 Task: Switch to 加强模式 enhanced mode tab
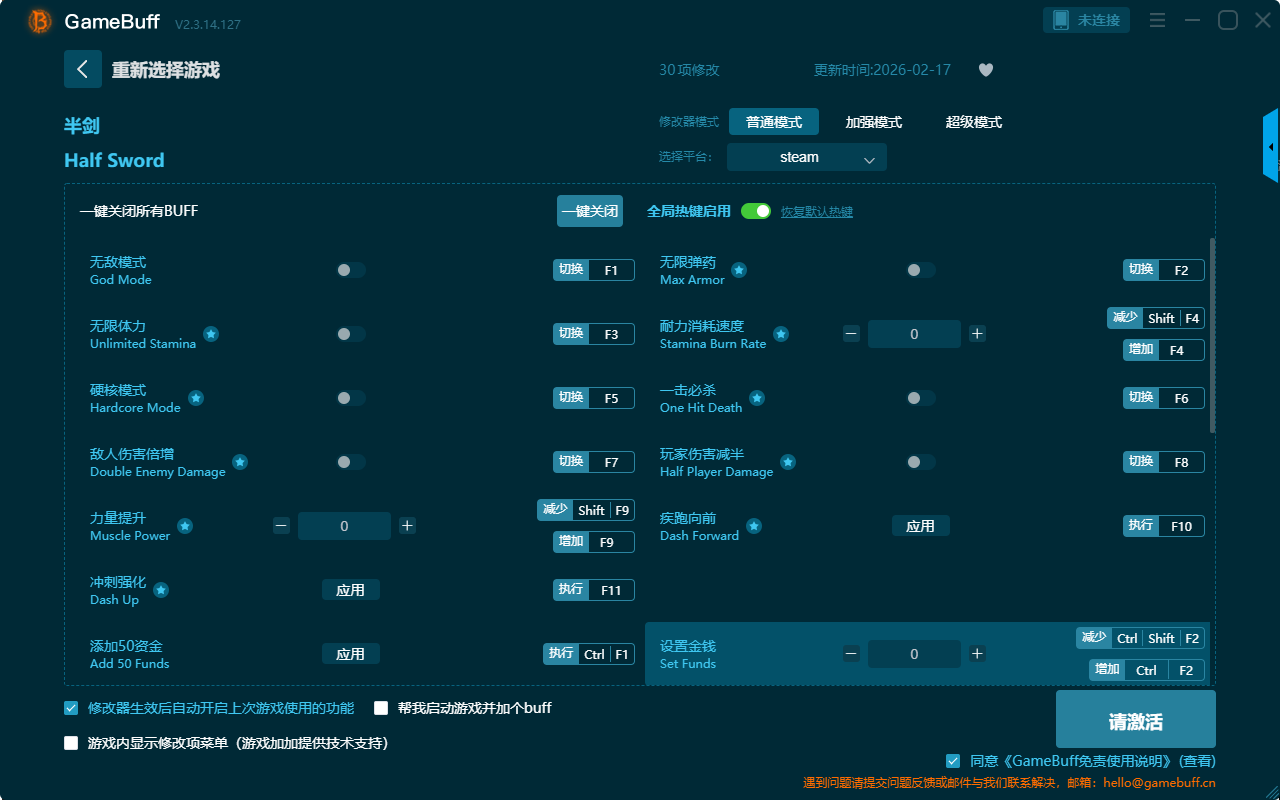pyautogui.click(x=873, y=122)
